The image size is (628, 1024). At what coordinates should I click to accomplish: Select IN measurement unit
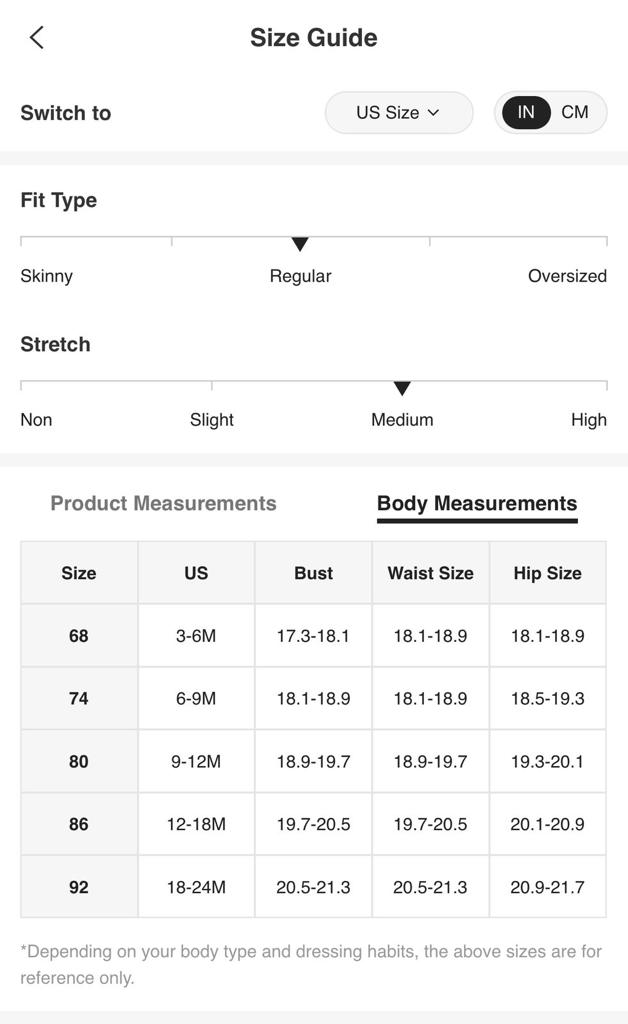526,112
